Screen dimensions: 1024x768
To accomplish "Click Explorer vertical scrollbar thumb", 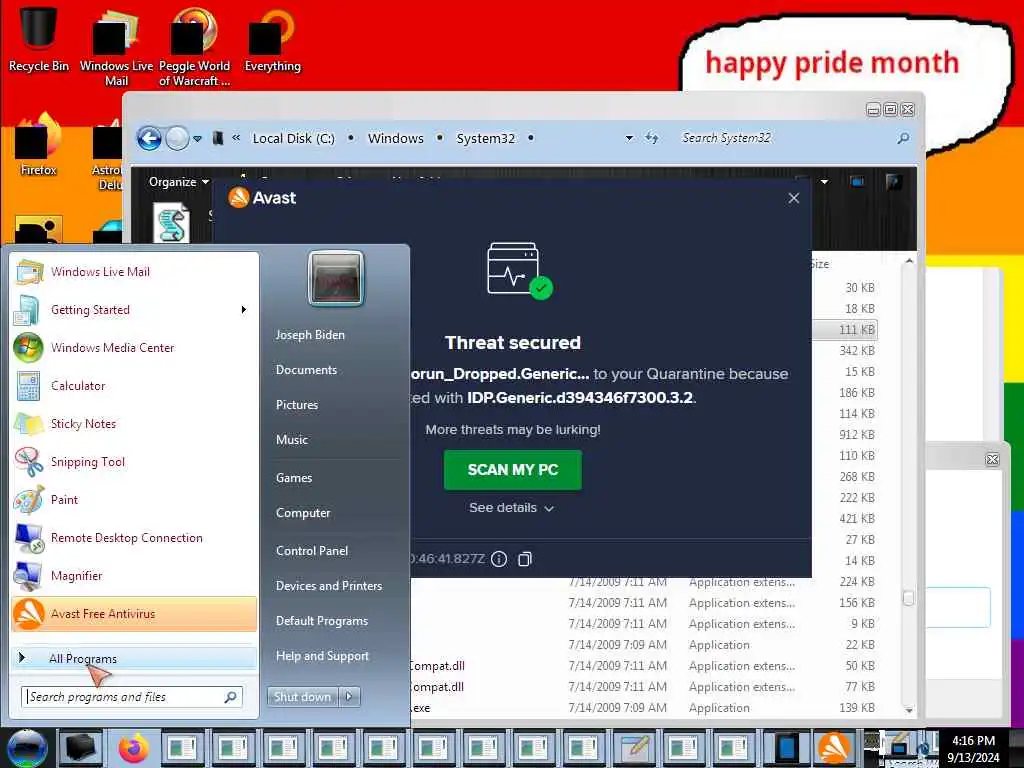I will [x=908, y=598].
